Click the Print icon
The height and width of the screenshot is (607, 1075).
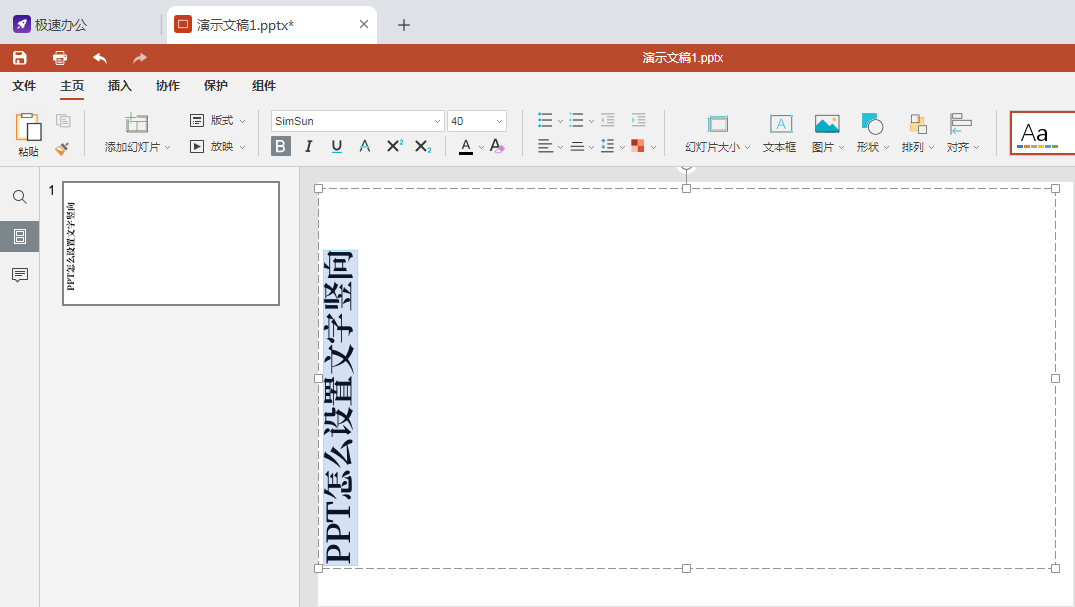coord(60,58)
